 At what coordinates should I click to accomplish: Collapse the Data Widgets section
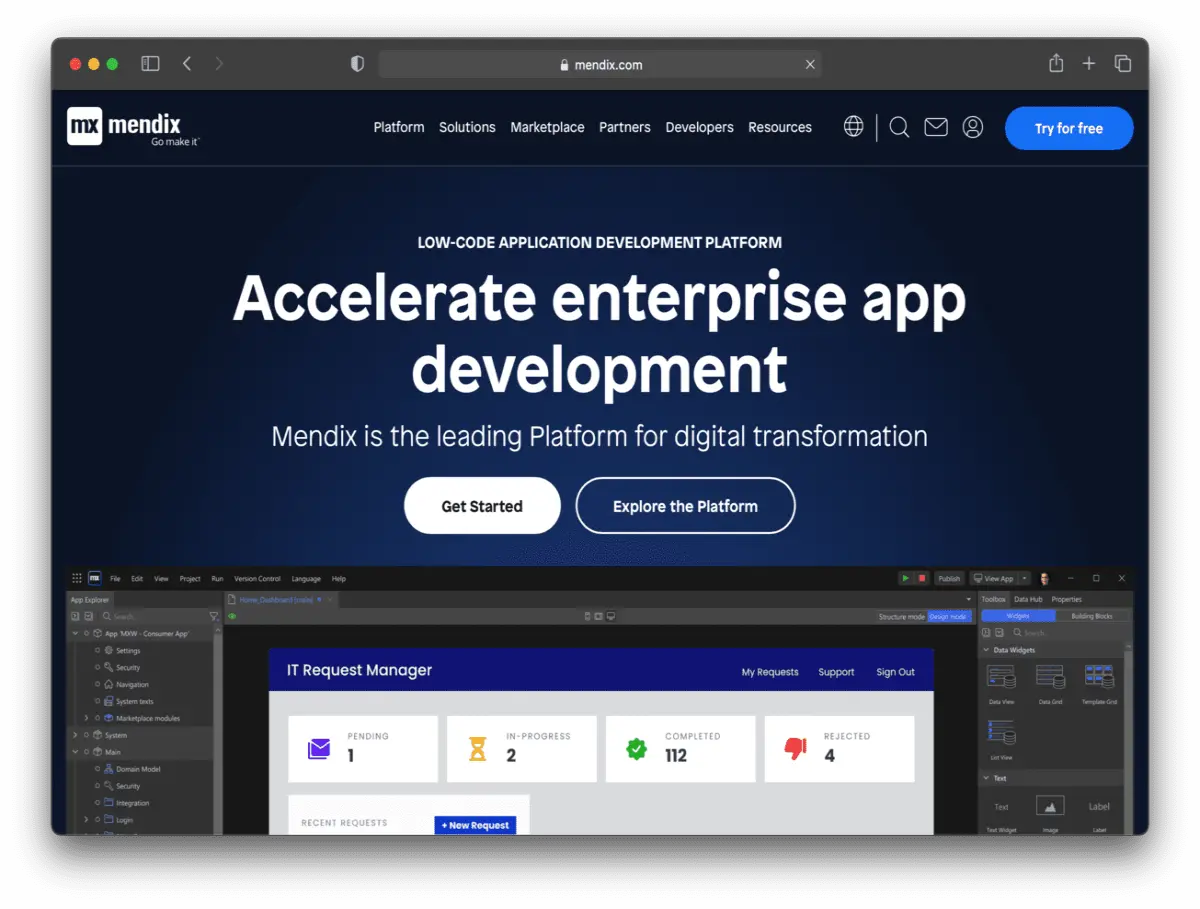[986, 650]
